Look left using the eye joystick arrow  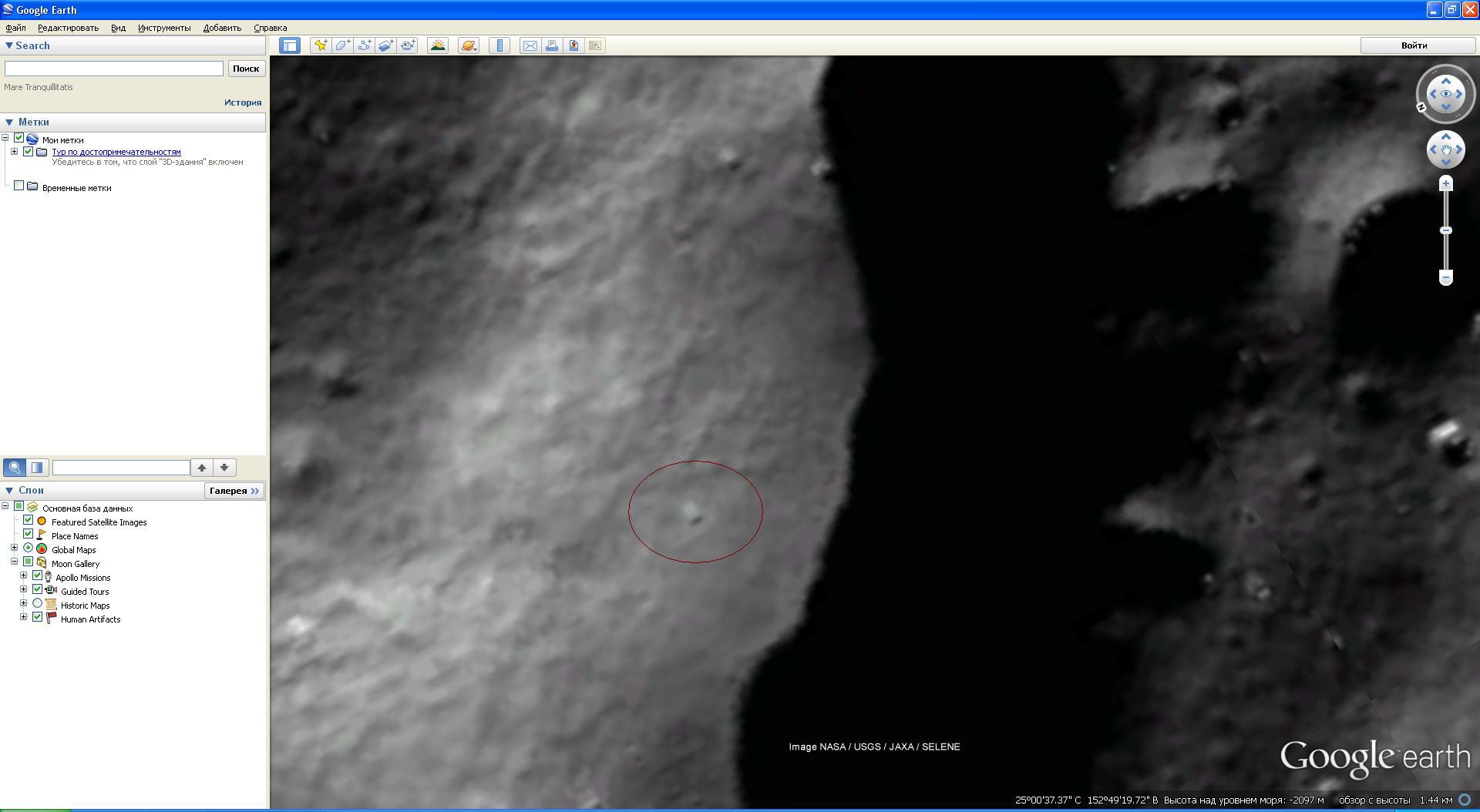point(1433,94)
